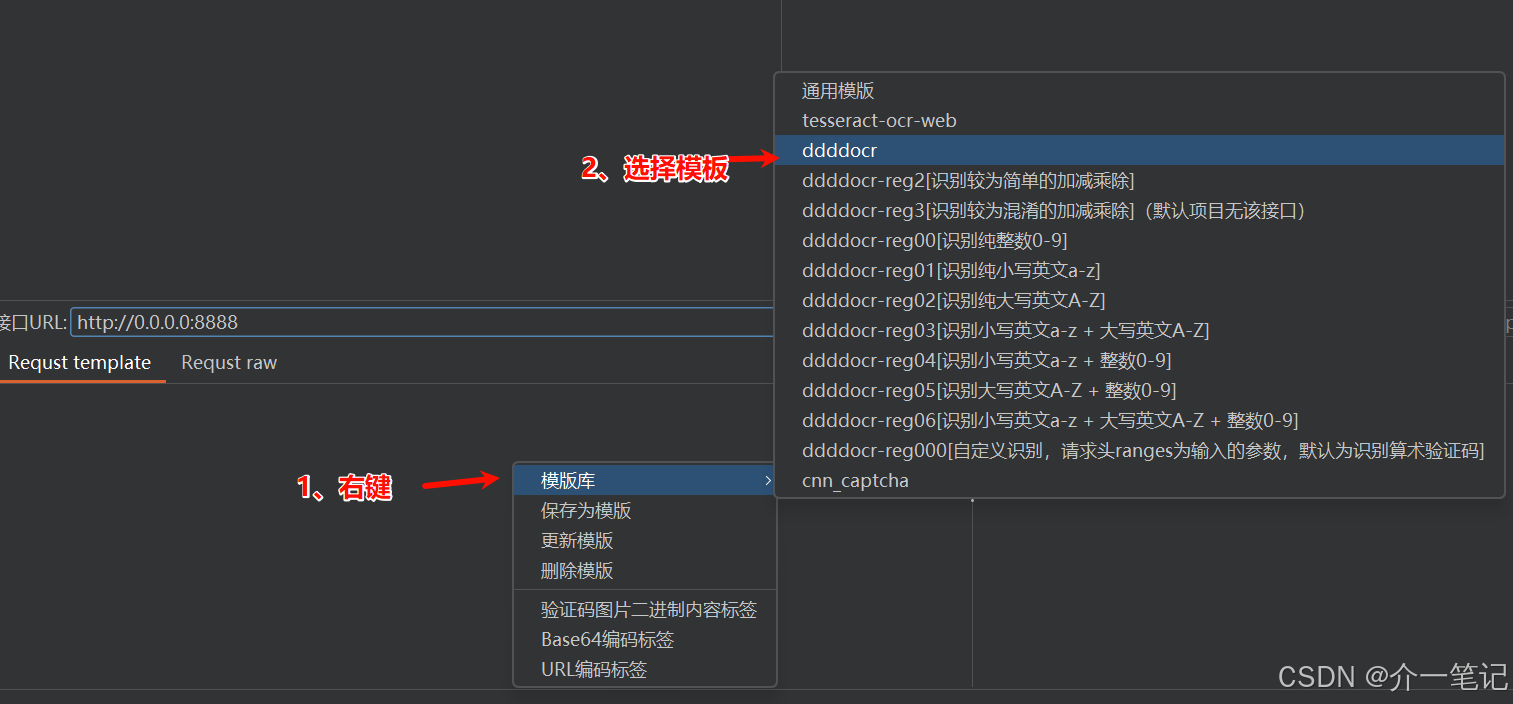This screenshot has width=1513, height=704.
Task: Select ddddocr-reg02 uppercase letters template
Action: click(x=1139, y=301)
